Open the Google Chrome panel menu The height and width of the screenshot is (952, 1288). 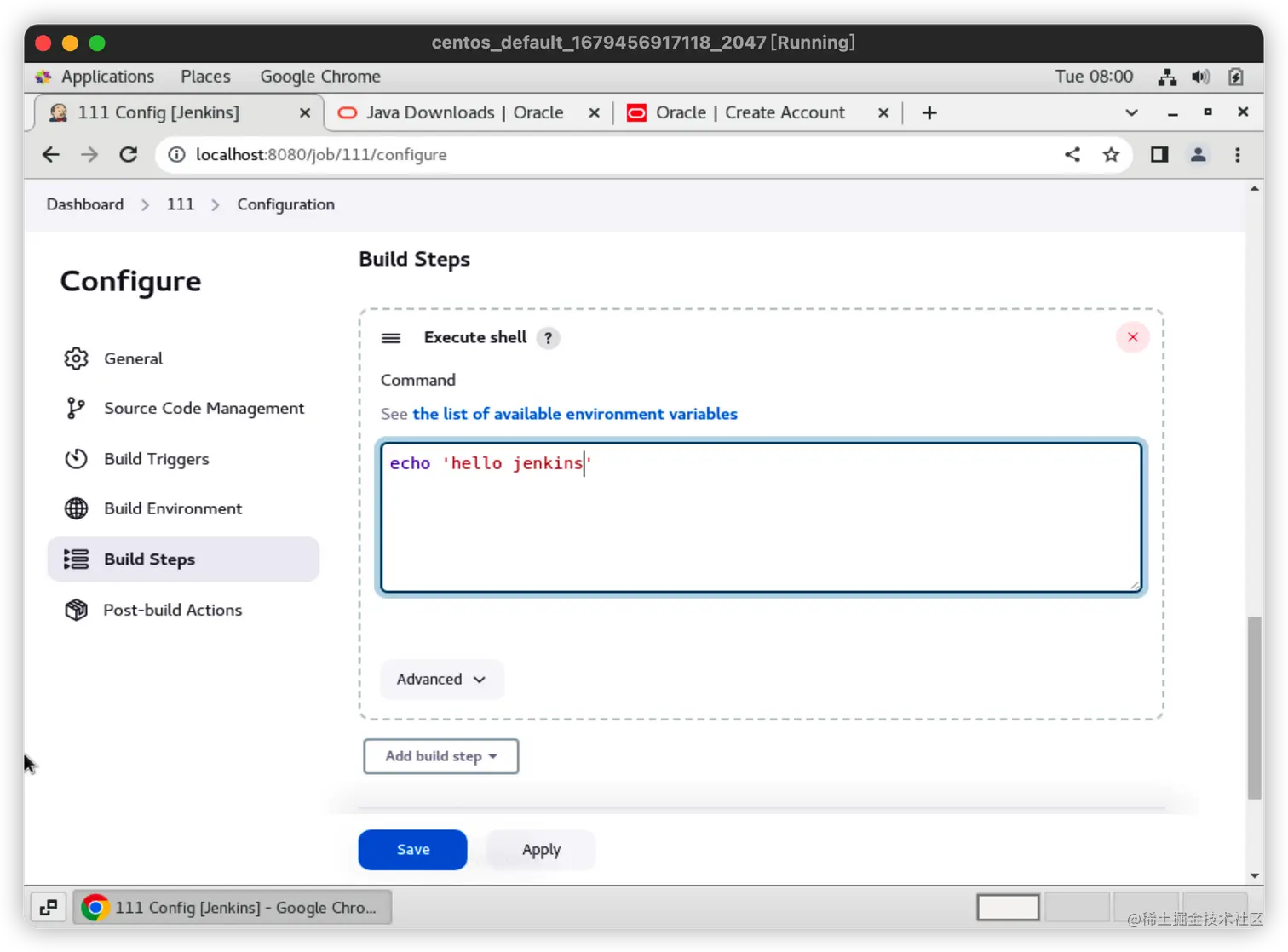pos(320,77)
